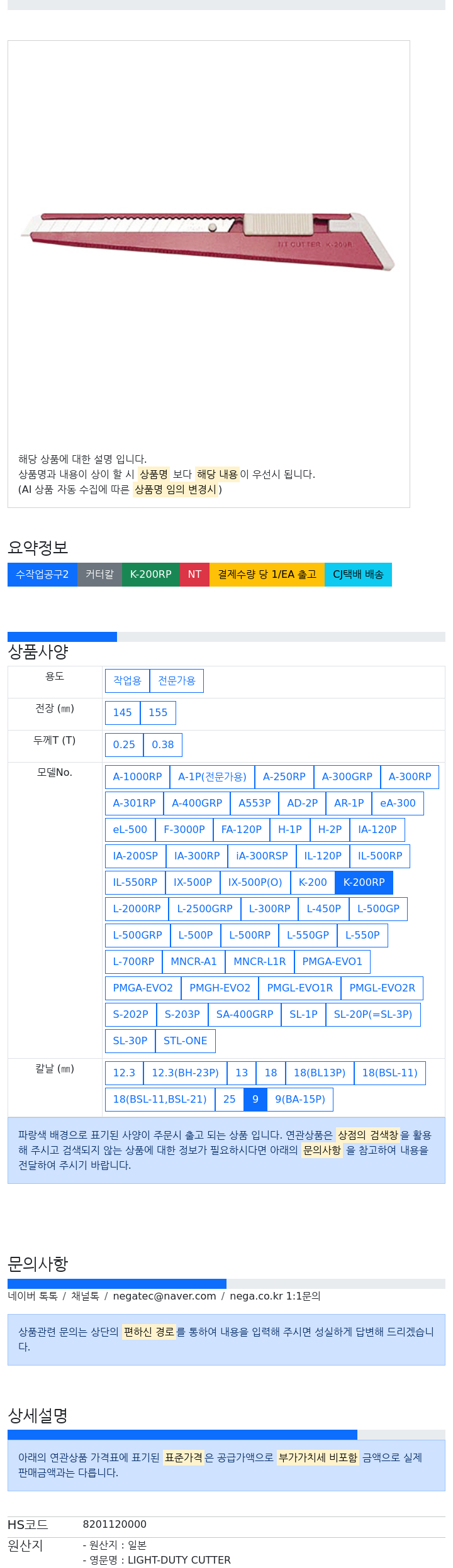Open model A-1000RP link
Screen dimensions: 453x1568
[137, 777]
